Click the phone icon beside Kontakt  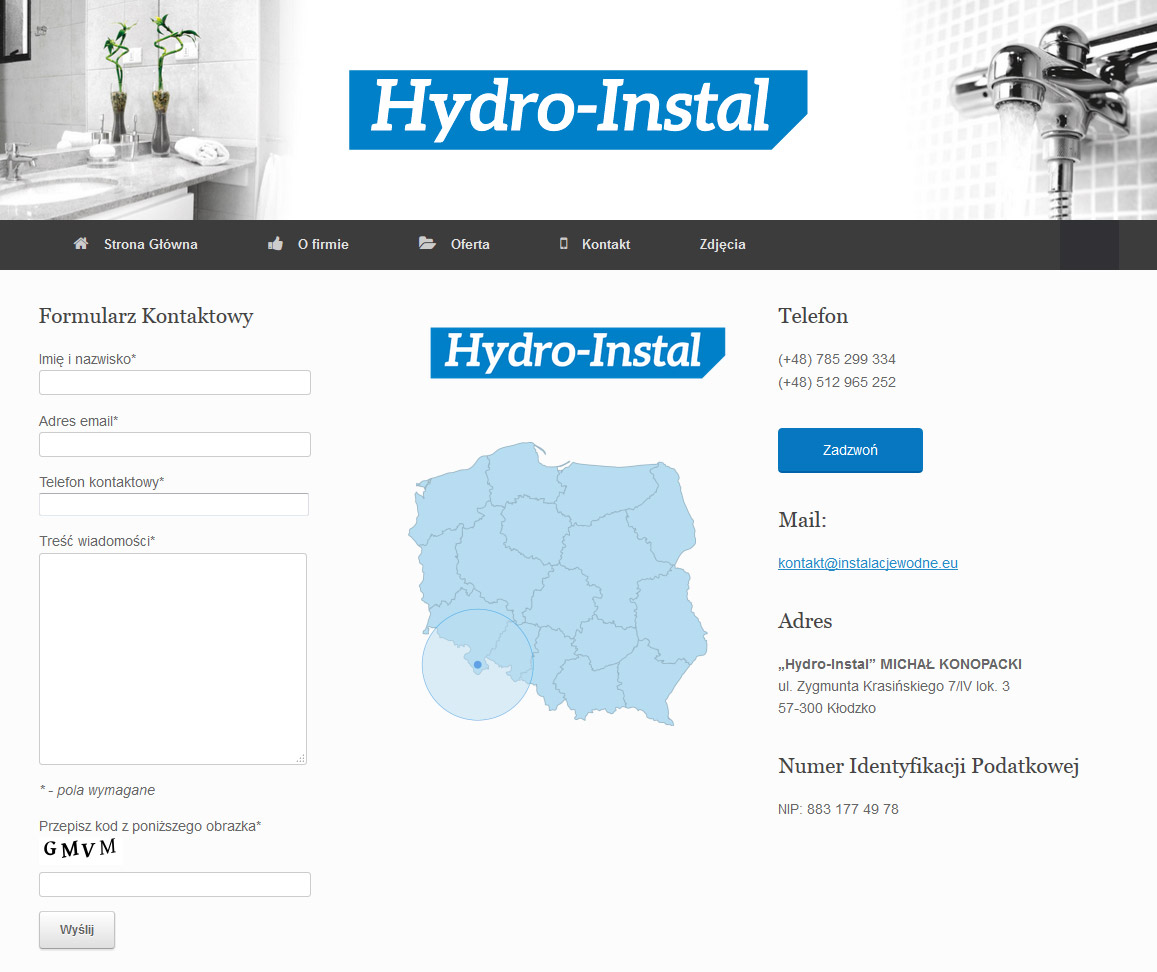(x=563, y=244)
